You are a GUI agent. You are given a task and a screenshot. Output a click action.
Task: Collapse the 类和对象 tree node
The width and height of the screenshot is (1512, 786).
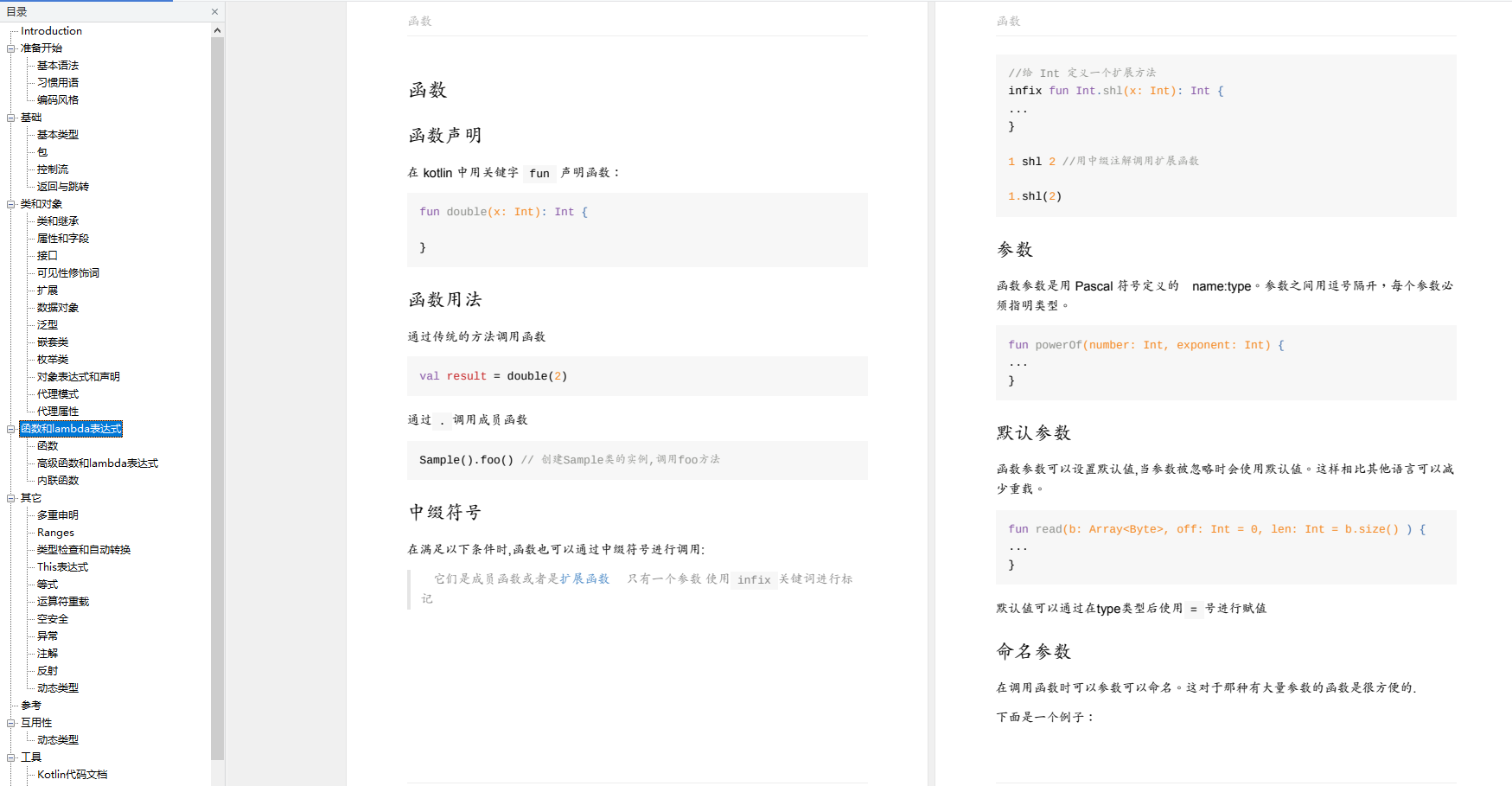click(11, 204)
